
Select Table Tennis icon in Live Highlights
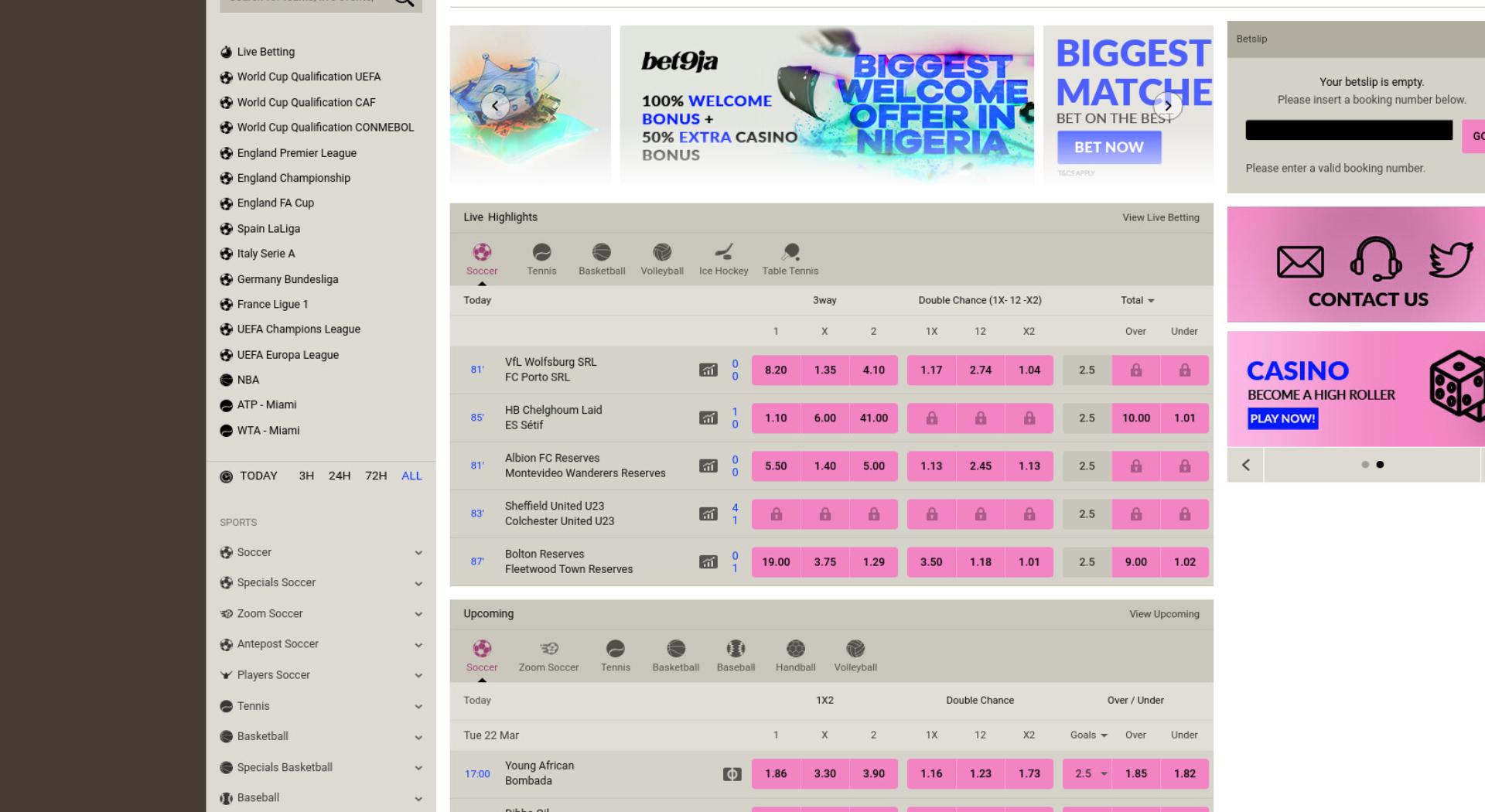(x=790, y=252)
